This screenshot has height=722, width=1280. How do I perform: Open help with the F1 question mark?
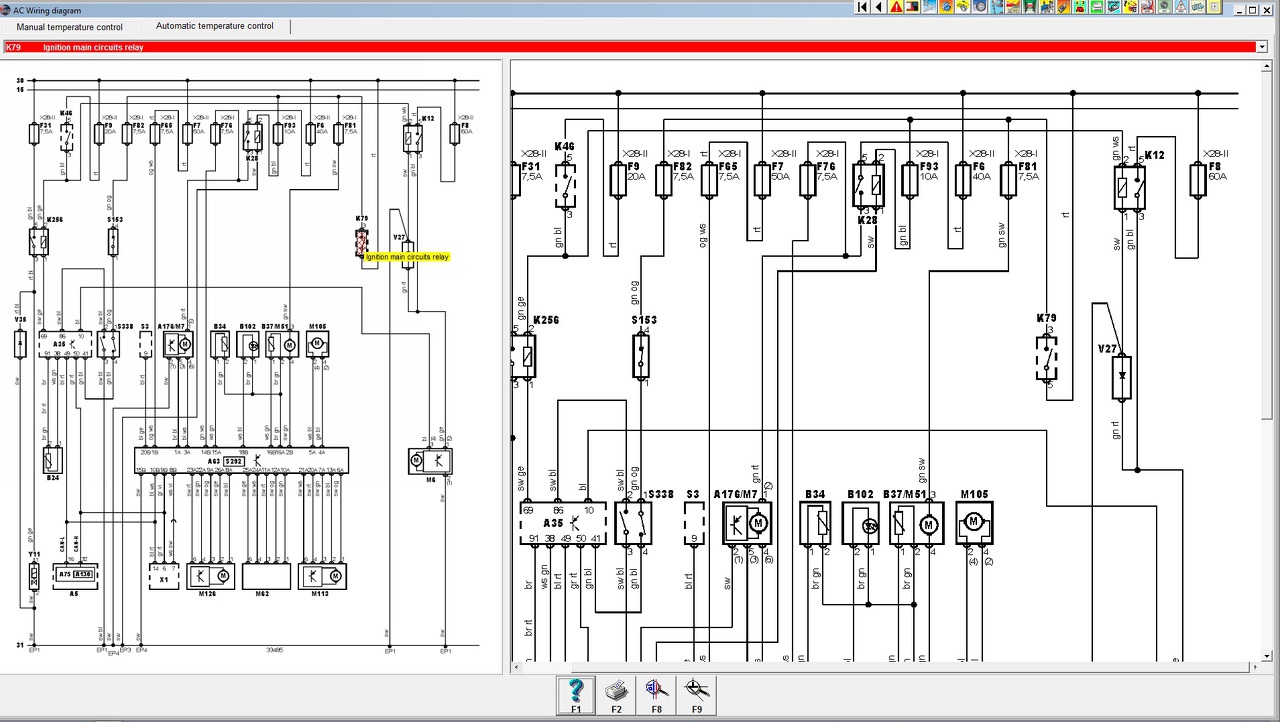click(x=576, y=695)
